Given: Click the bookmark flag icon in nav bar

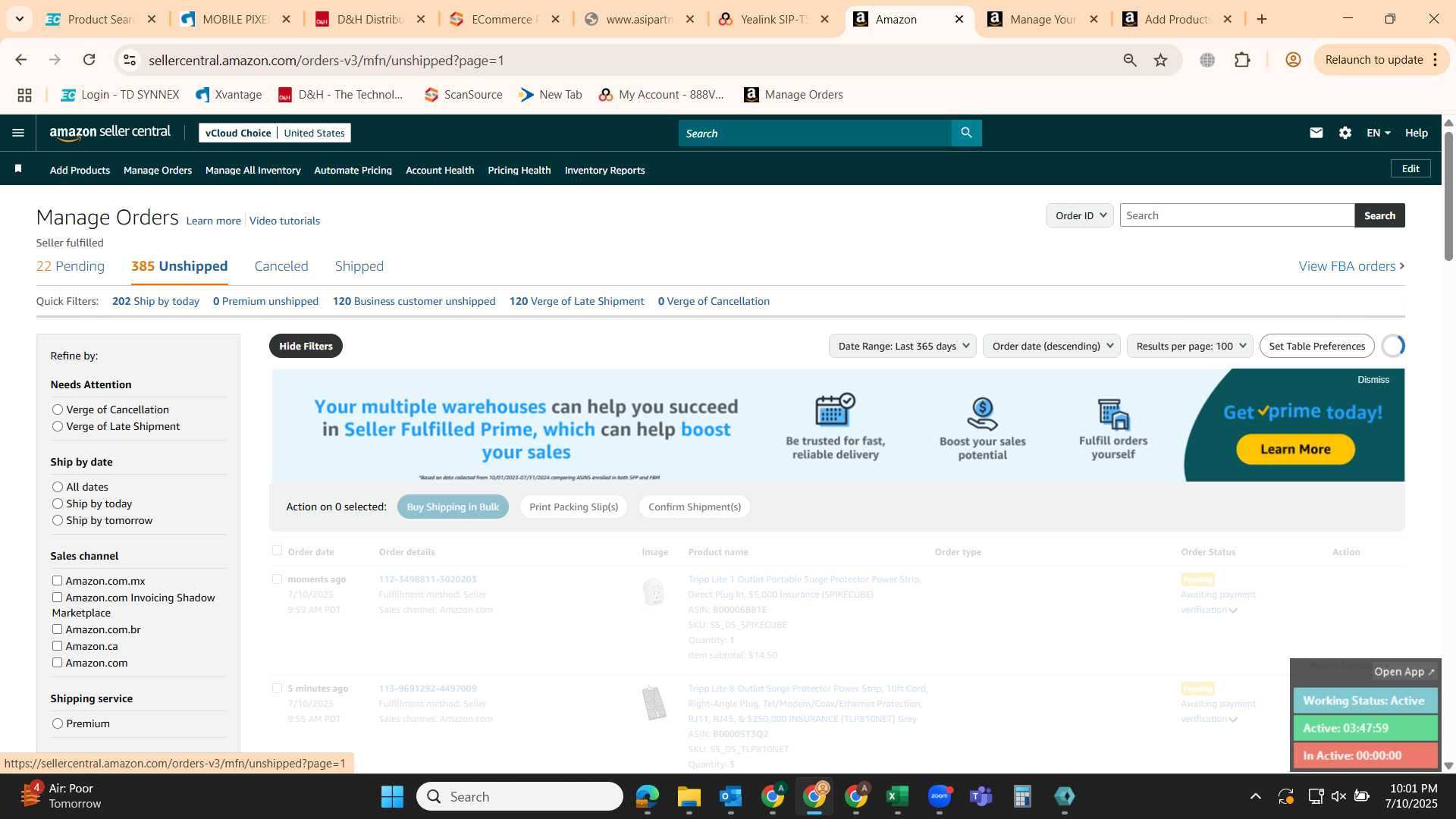Looking at the screenshot, I should click(x=18, y=169).
